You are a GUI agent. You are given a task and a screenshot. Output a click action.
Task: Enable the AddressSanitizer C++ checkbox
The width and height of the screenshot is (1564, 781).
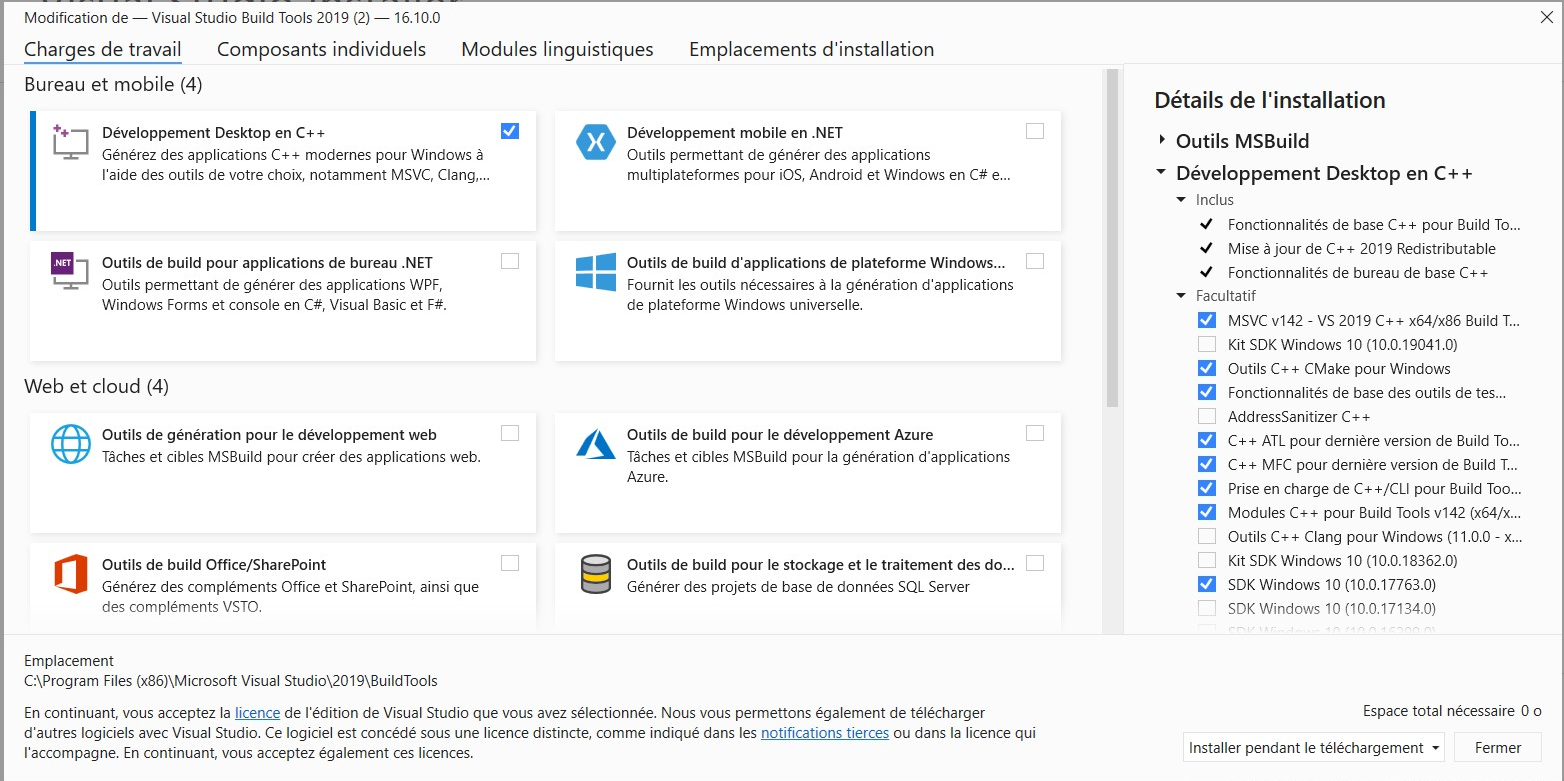(x=1207, y=416)
